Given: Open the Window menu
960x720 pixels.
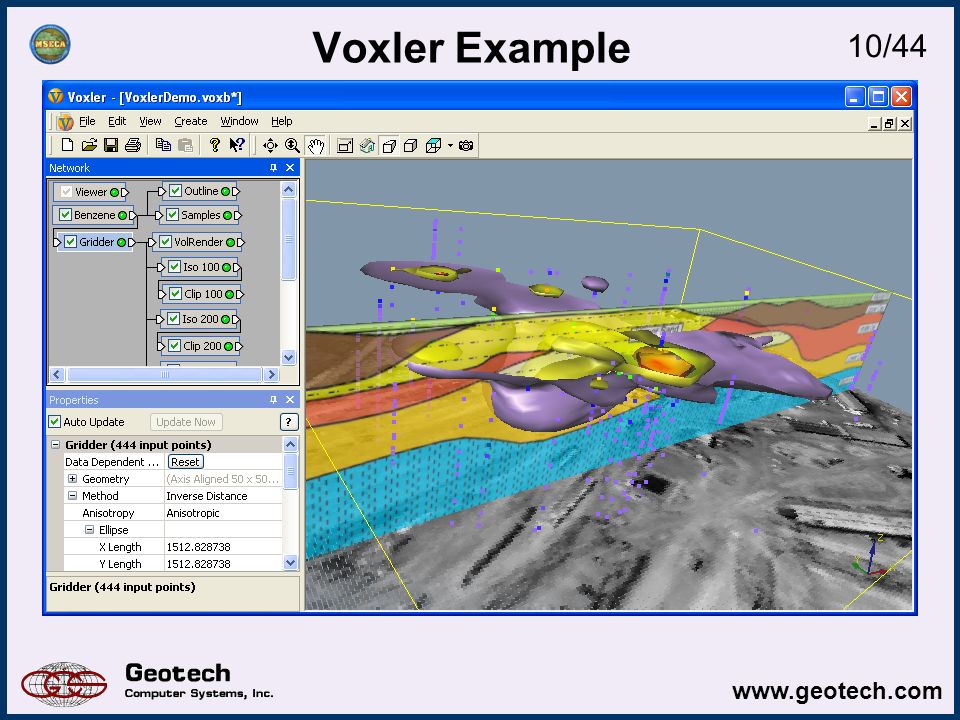Looking at the screenshot, I should click(239, 121).
